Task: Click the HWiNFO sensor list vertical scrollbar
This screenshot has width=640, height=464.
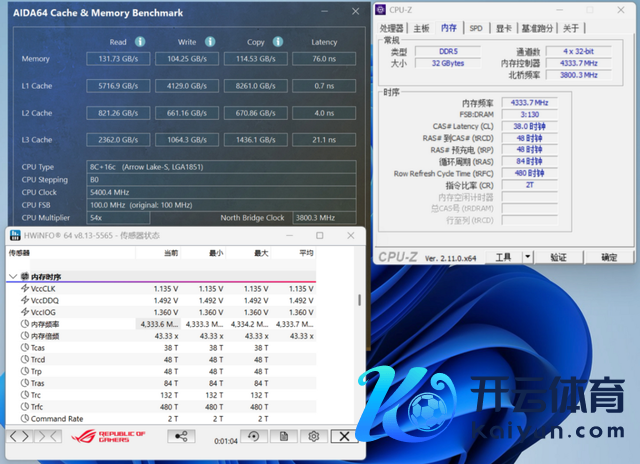Action: coord(360,300)
